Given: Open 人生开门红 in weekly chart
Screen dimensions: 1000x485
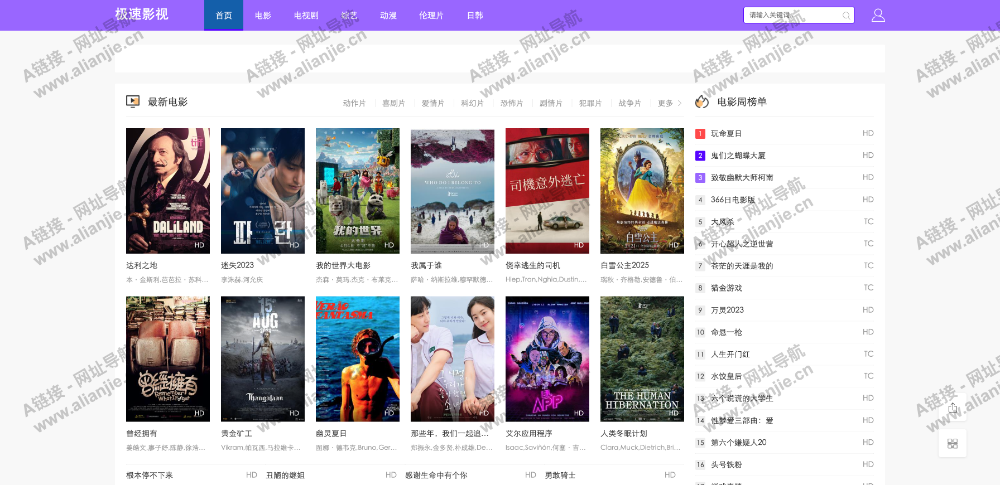Looking at the screenshot, I should pos(730,354).
